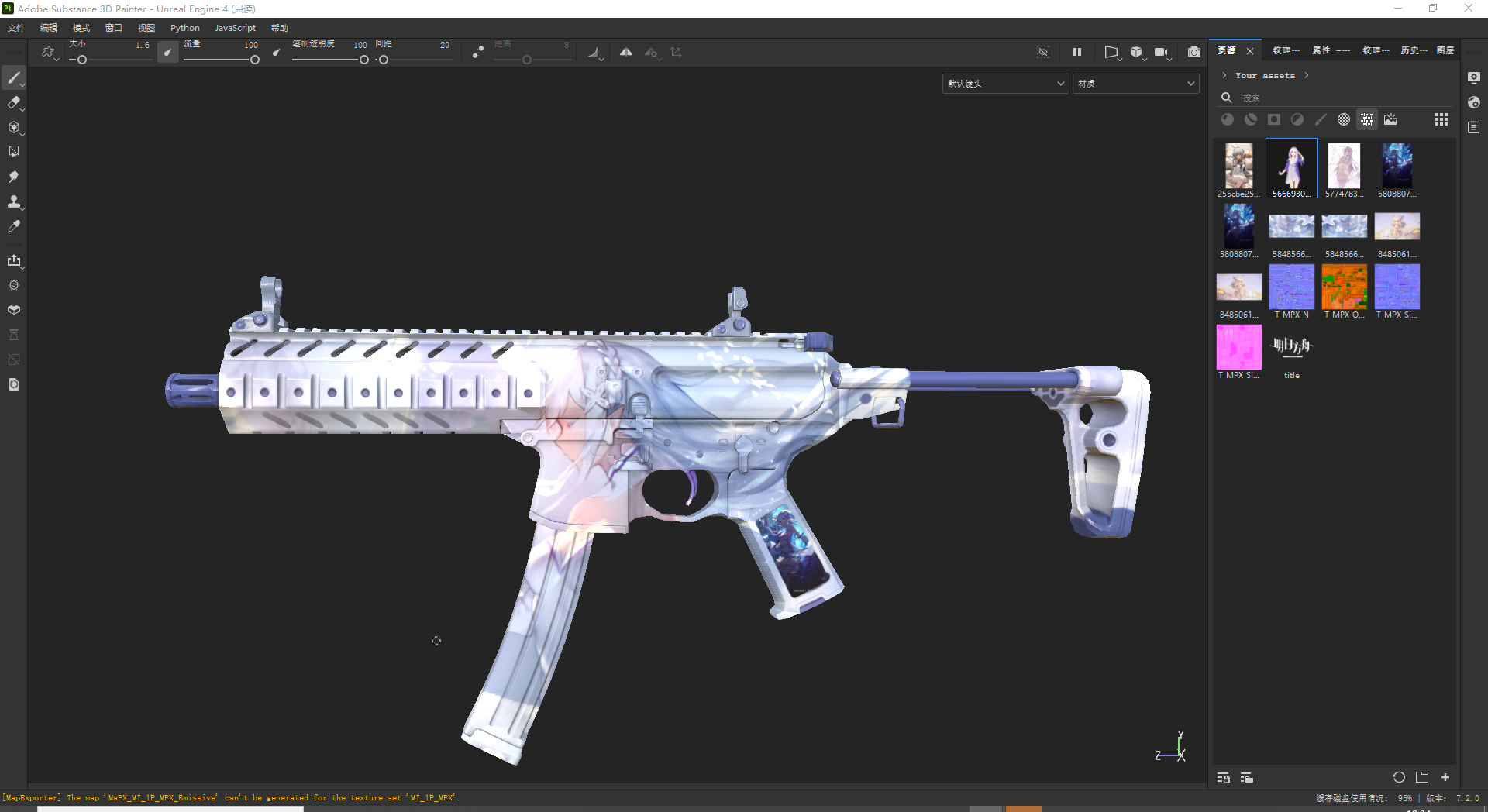Screen dimensions: 1488x812
Task: Click the transform reset arrows icon
Action: (x=676, y=52)
